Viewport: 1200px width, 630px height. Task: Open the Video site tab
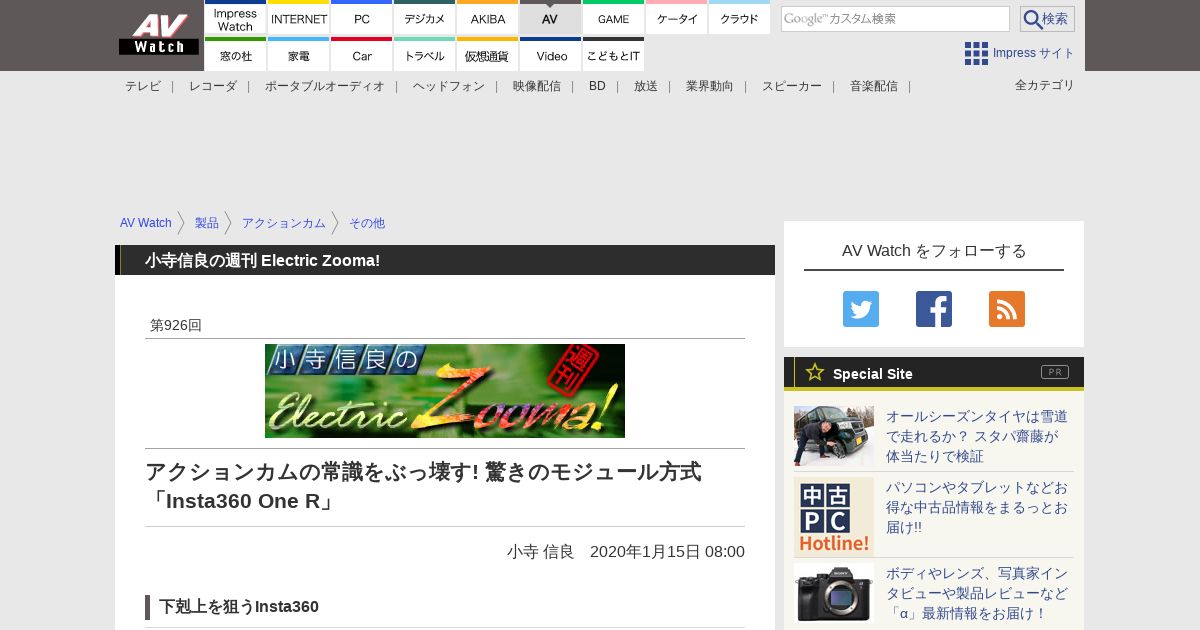tap(550, 55)
